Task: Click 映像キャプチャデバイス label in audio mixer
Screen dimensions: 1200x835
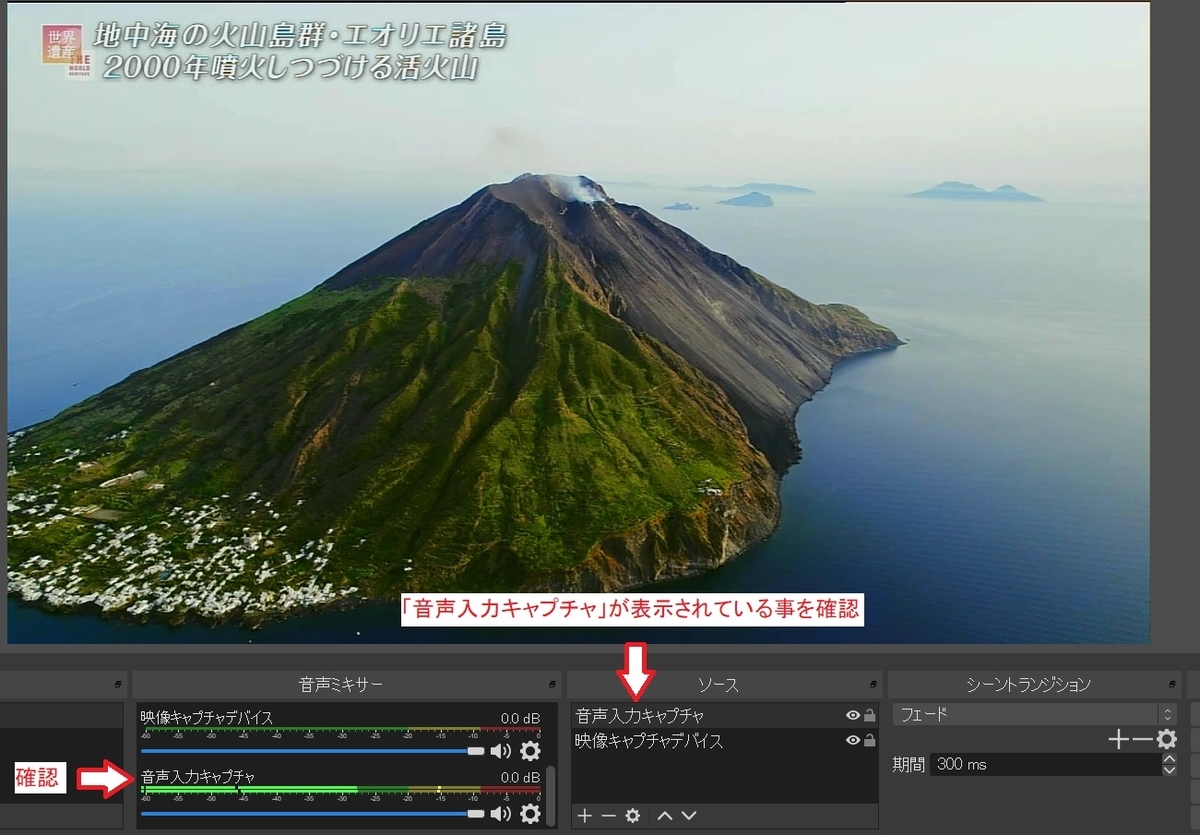Action: (207, 717)
